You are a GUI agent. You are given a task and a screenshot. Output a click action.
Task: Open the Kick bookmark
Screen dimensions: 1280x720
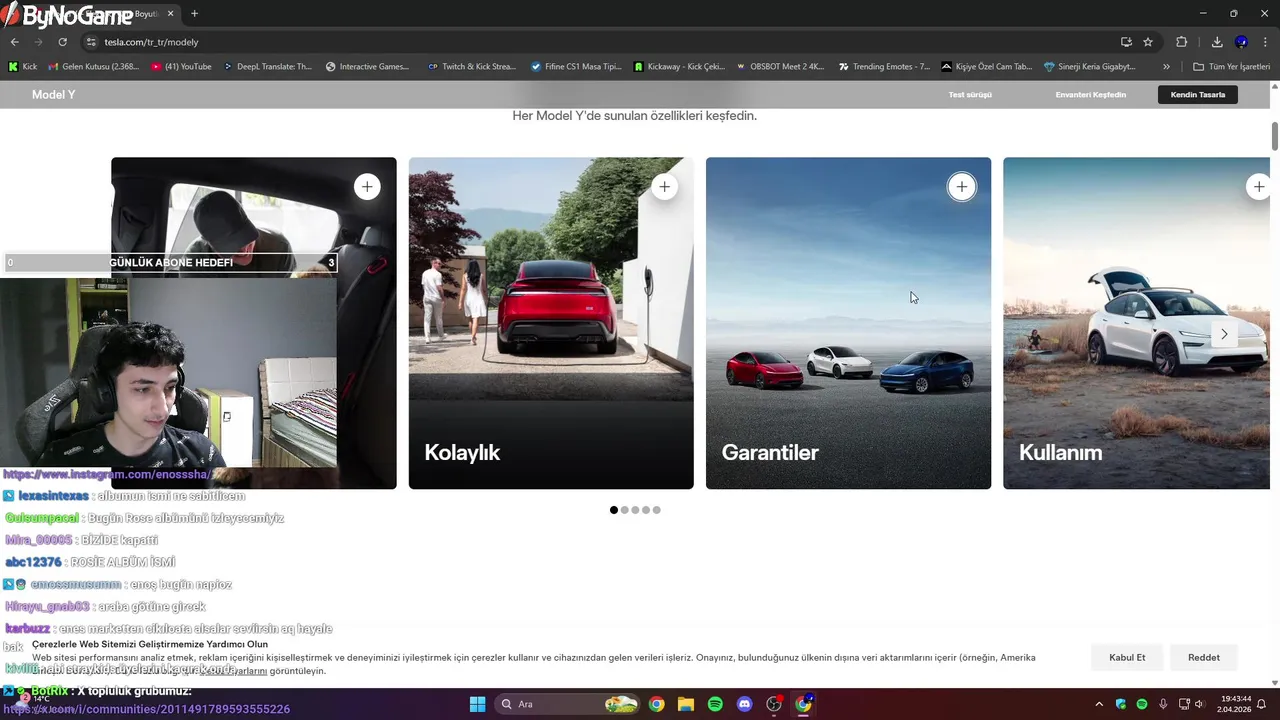coord(23,67)
